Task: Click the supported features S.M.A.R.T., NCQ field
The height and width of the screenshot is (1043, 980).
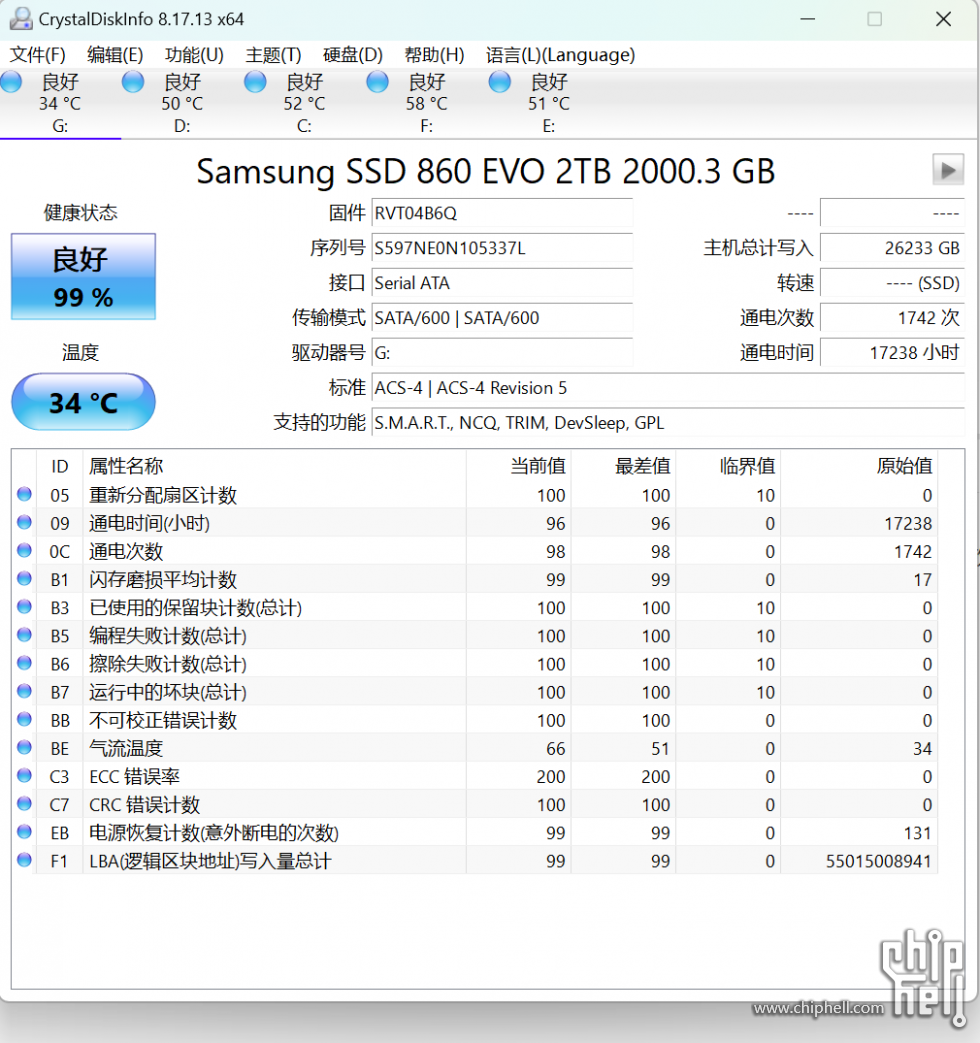Action: tap(668, 422)
